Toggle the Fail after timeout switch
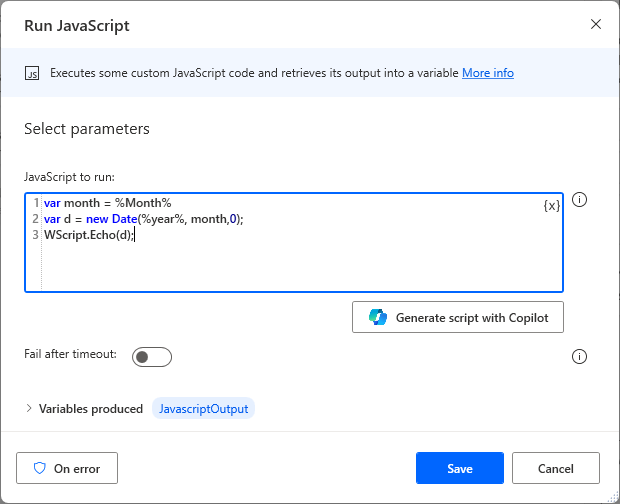 152,357
